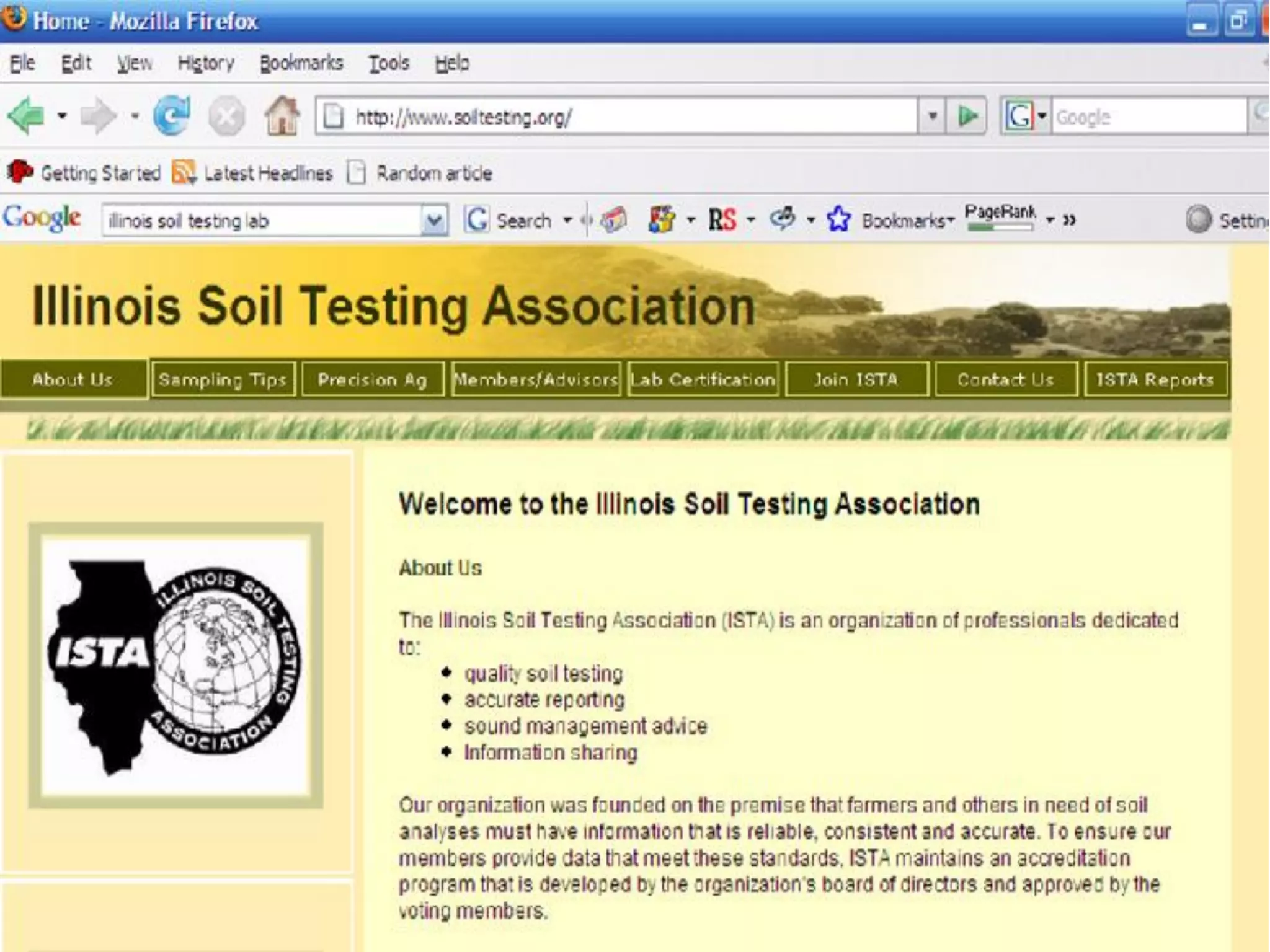The height and width of the screenshot is (952, 1270).
Task: Open the back button history dropdown arrow
Action: (62, 116)
